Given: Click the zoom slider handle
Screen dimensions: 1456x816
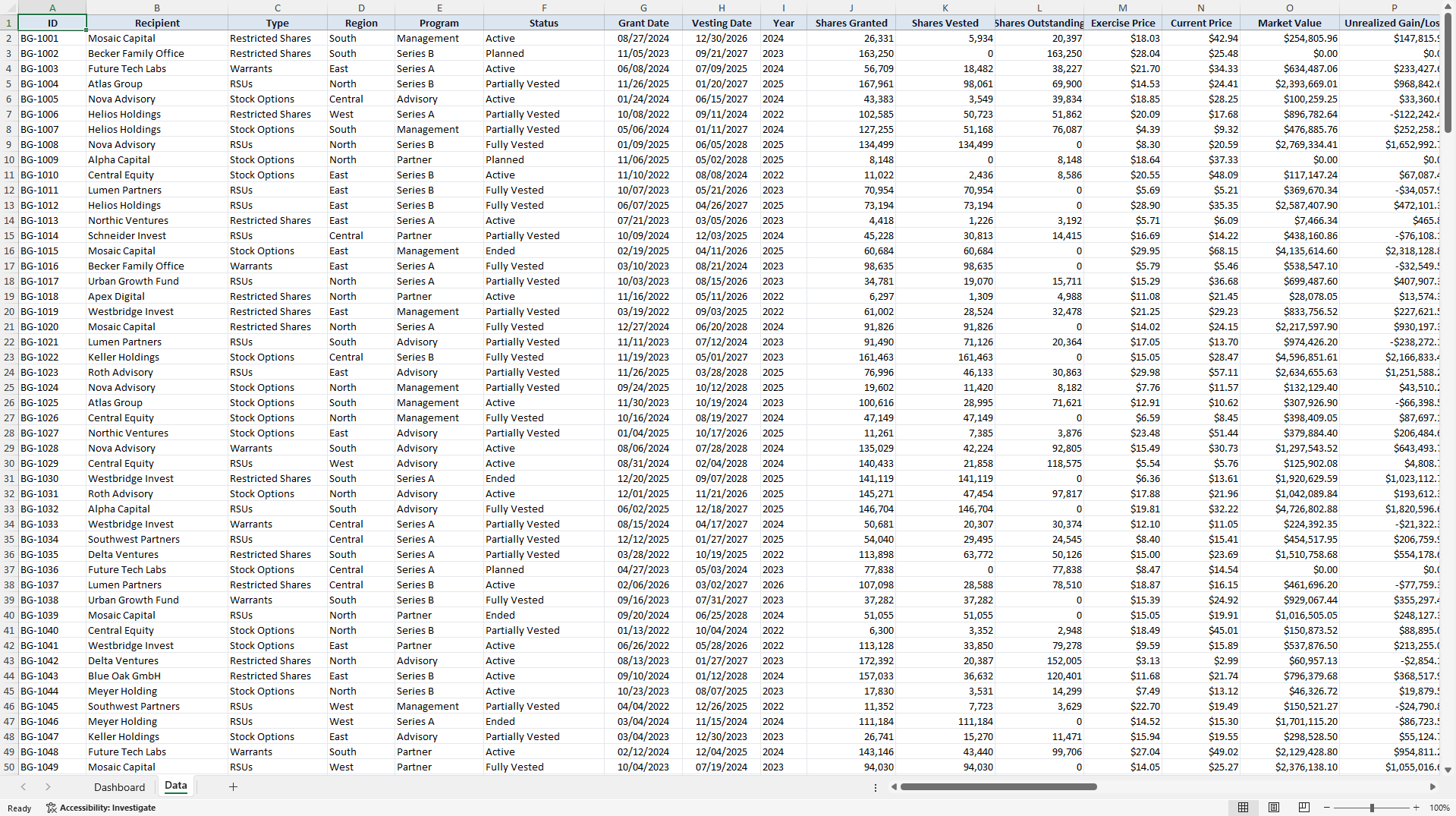Looking at the screenshot, I should pos(1372,808).
